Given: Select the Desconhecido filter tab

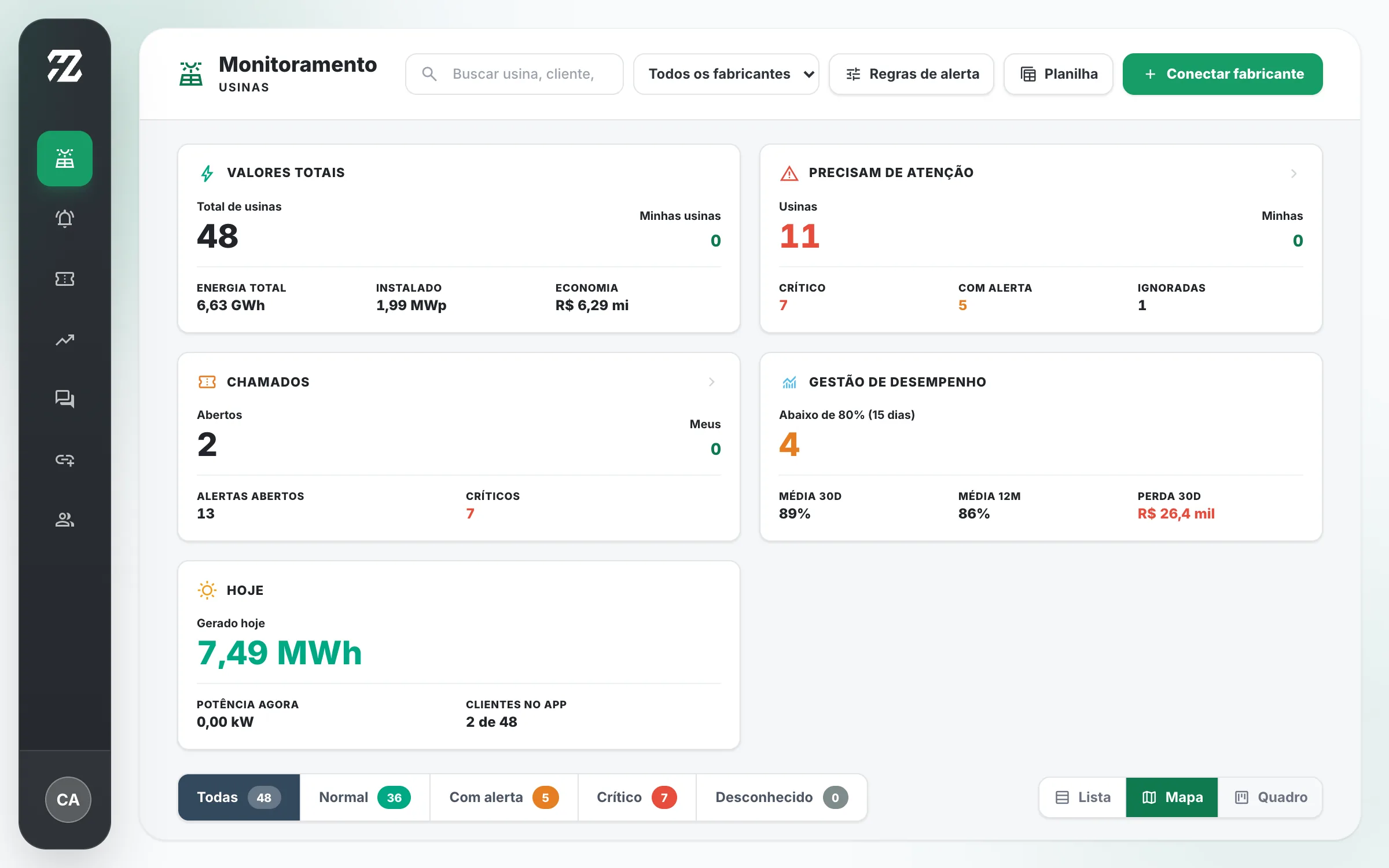Looking at the screenshot, I should pos(781,797).
